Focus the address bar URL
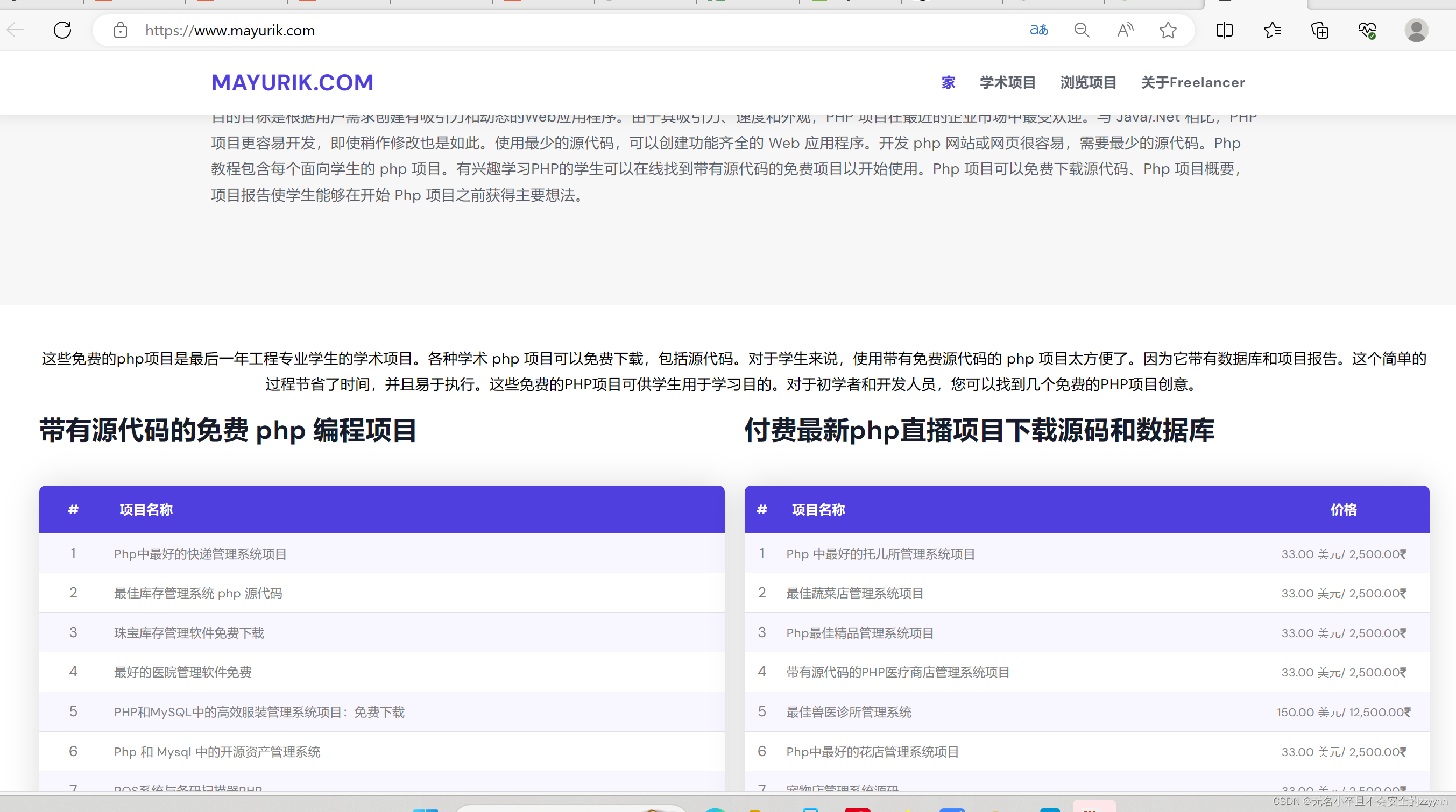 coord(230,31)
